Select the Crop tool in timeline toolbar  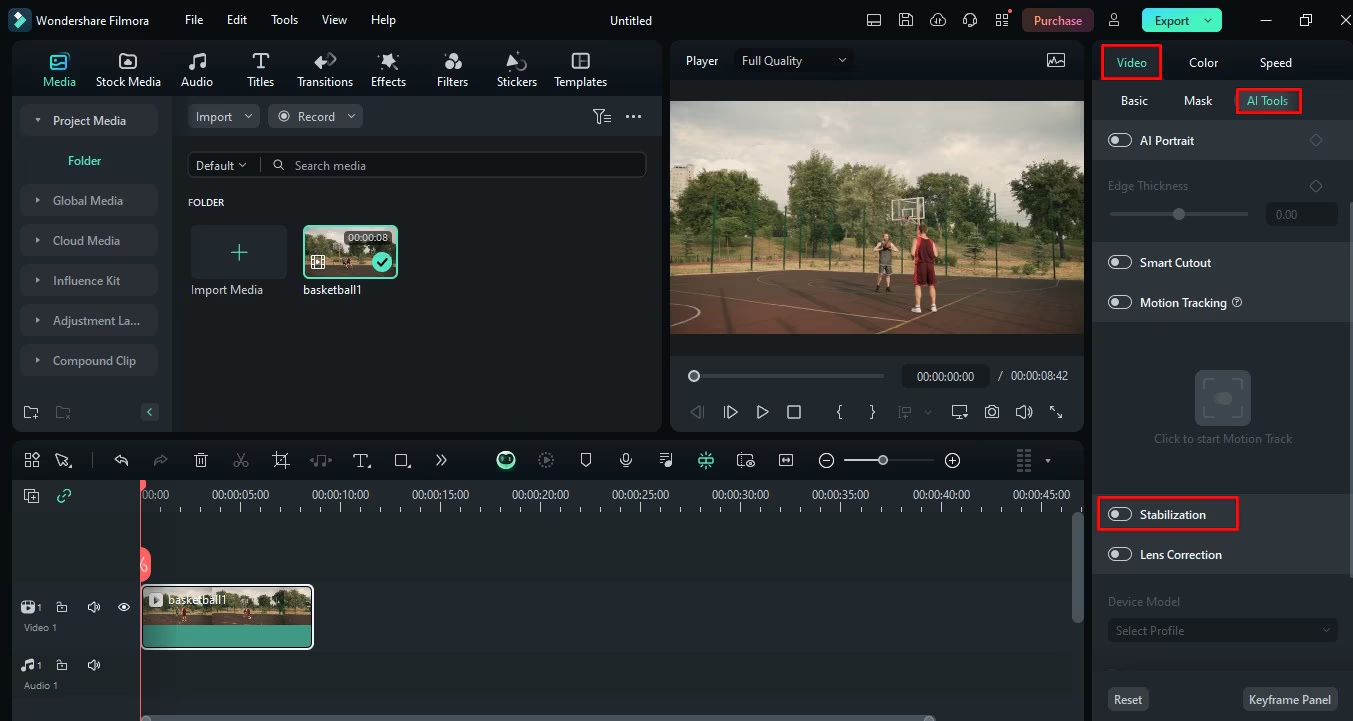[281, 460]
